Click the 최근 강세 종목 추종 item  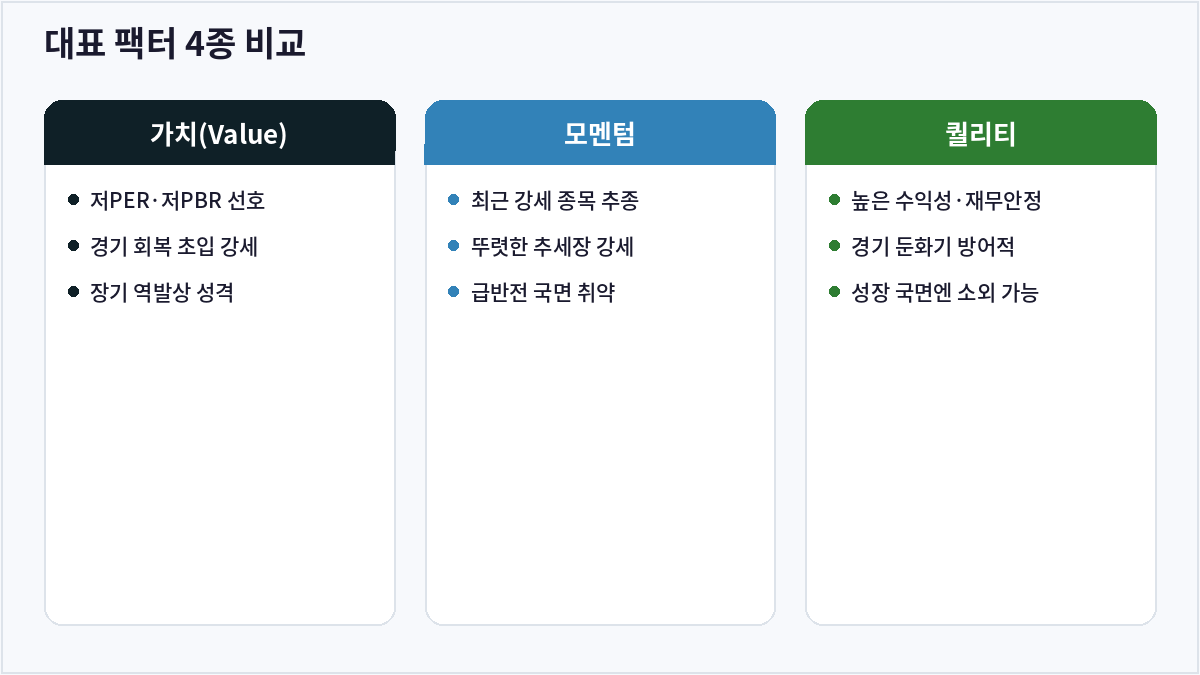(555, 201)
